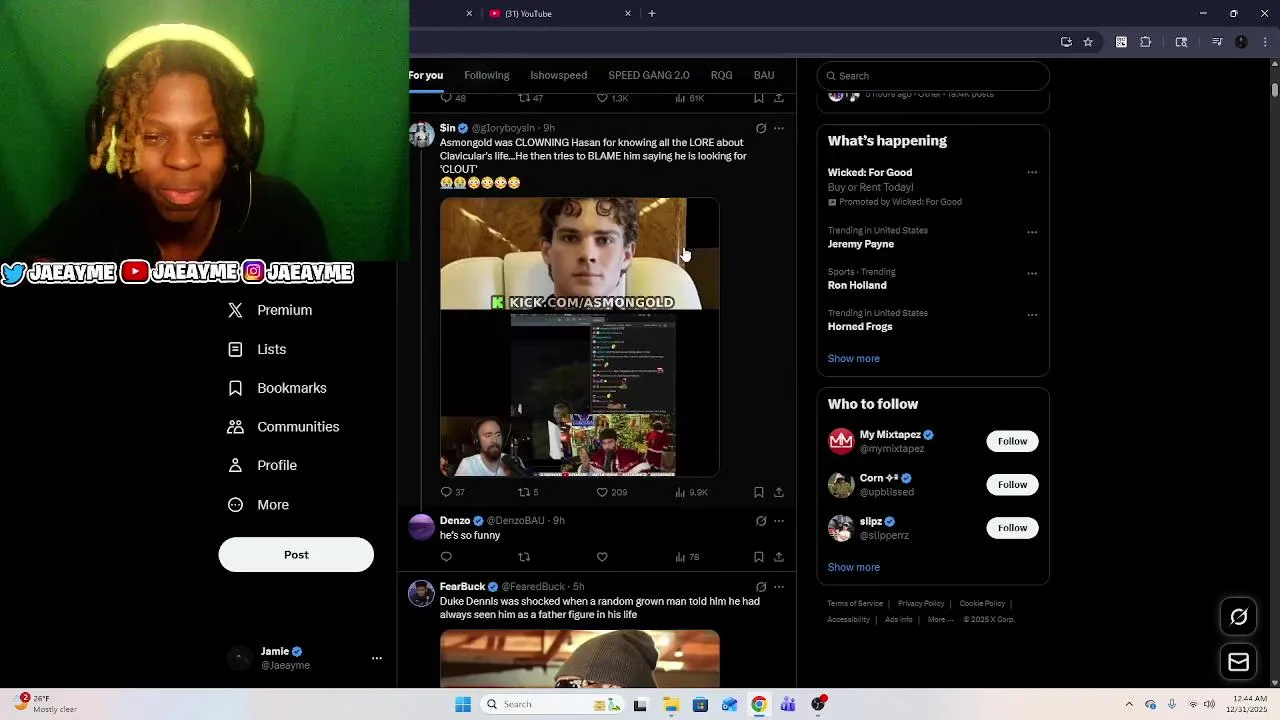Open more options for Jeremy Payne trend
Screen dimensions: 1280x720
(x=1032, y=232)
